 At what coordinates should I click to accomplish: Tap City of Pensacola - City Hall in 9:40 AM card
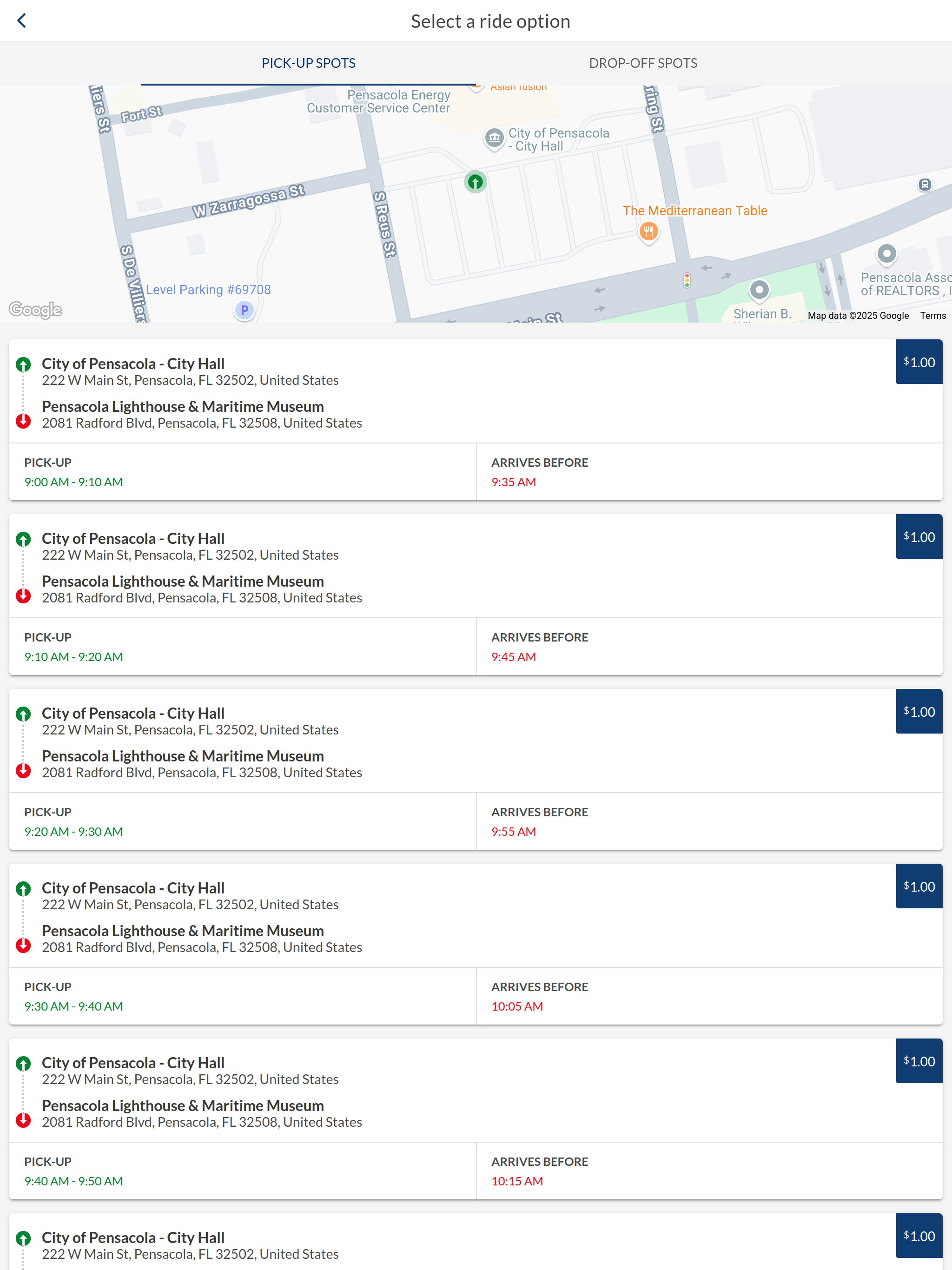133,1063
